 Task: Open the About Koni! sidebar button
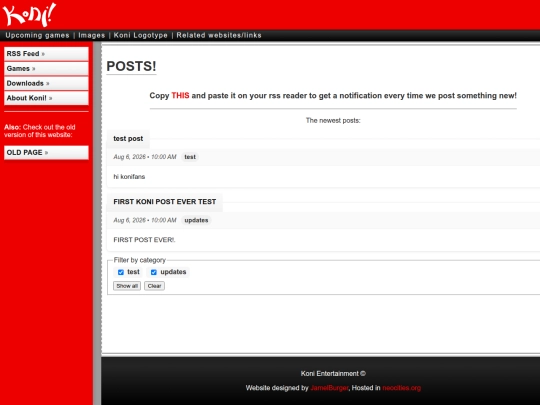(46, 98)
